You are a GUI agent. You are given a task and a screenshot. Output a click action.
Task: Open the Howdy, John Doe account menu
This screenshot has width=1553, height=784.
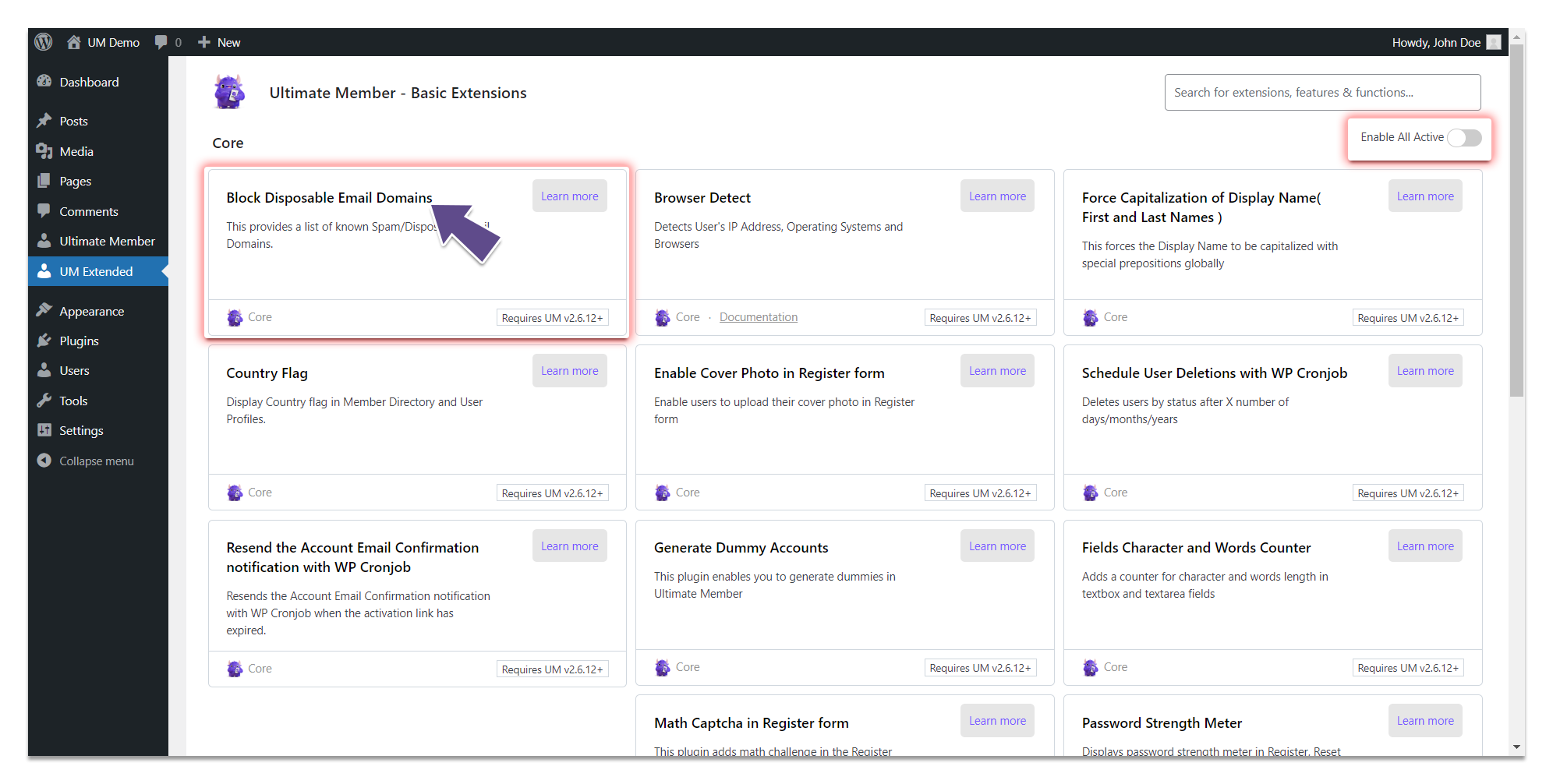[x=1446, y=42]
